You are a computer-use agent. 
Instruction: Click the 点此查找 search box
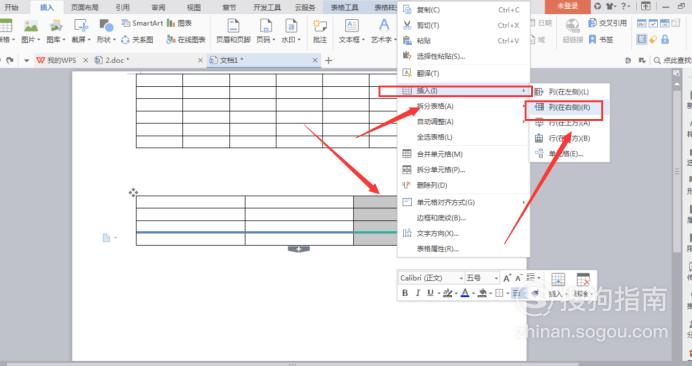click(x=673, y=60)
